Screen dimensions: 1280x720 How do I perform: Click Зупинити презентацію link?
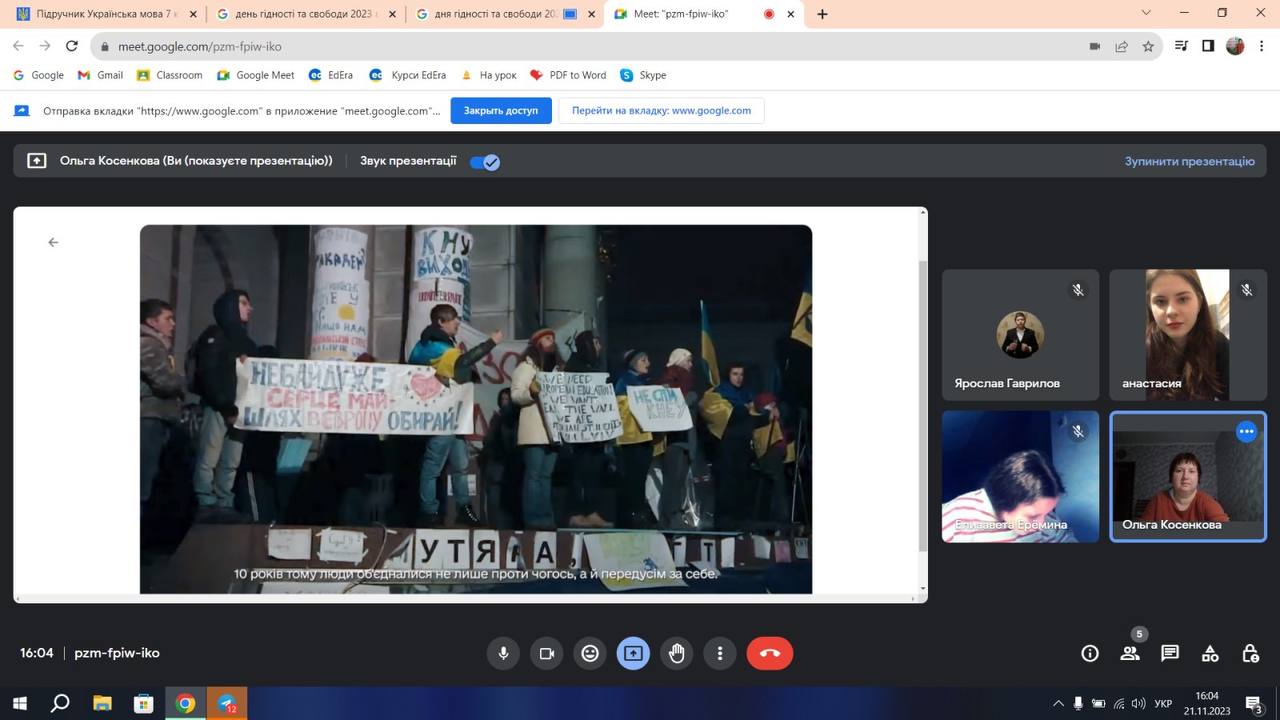click(x=1189, y=161)
